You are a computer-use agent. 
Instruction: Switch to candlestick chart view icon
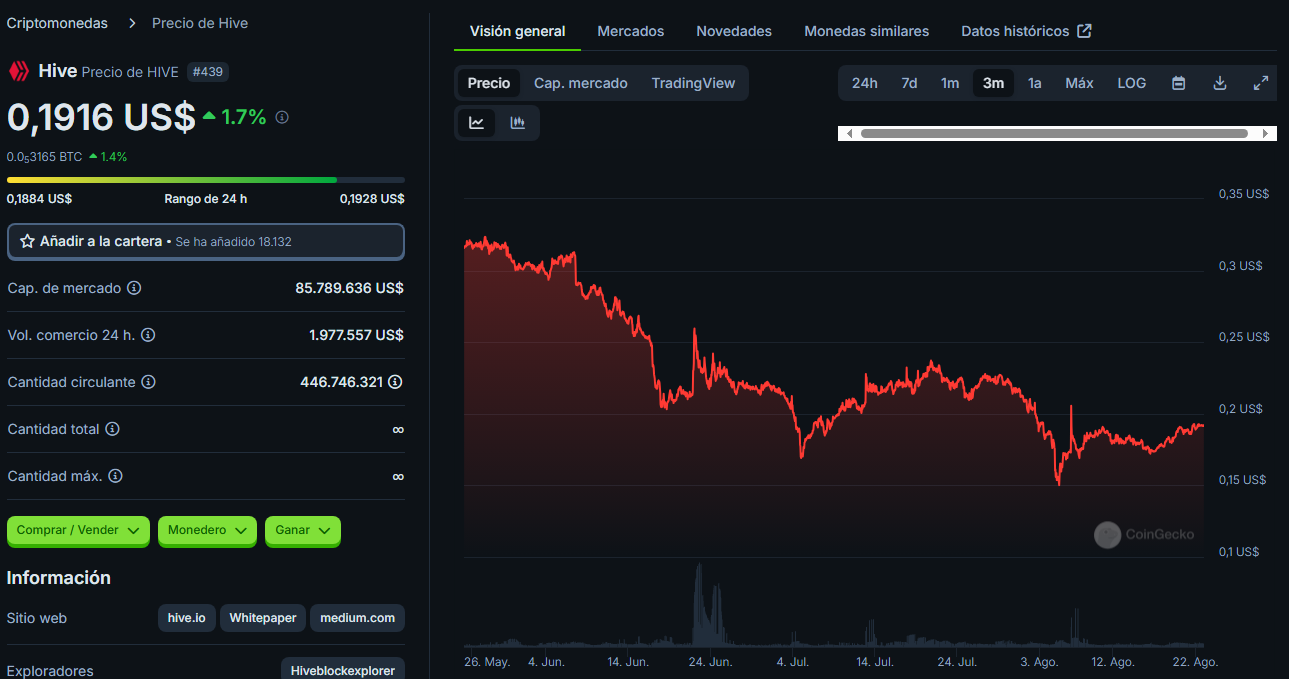pos(517,123)
